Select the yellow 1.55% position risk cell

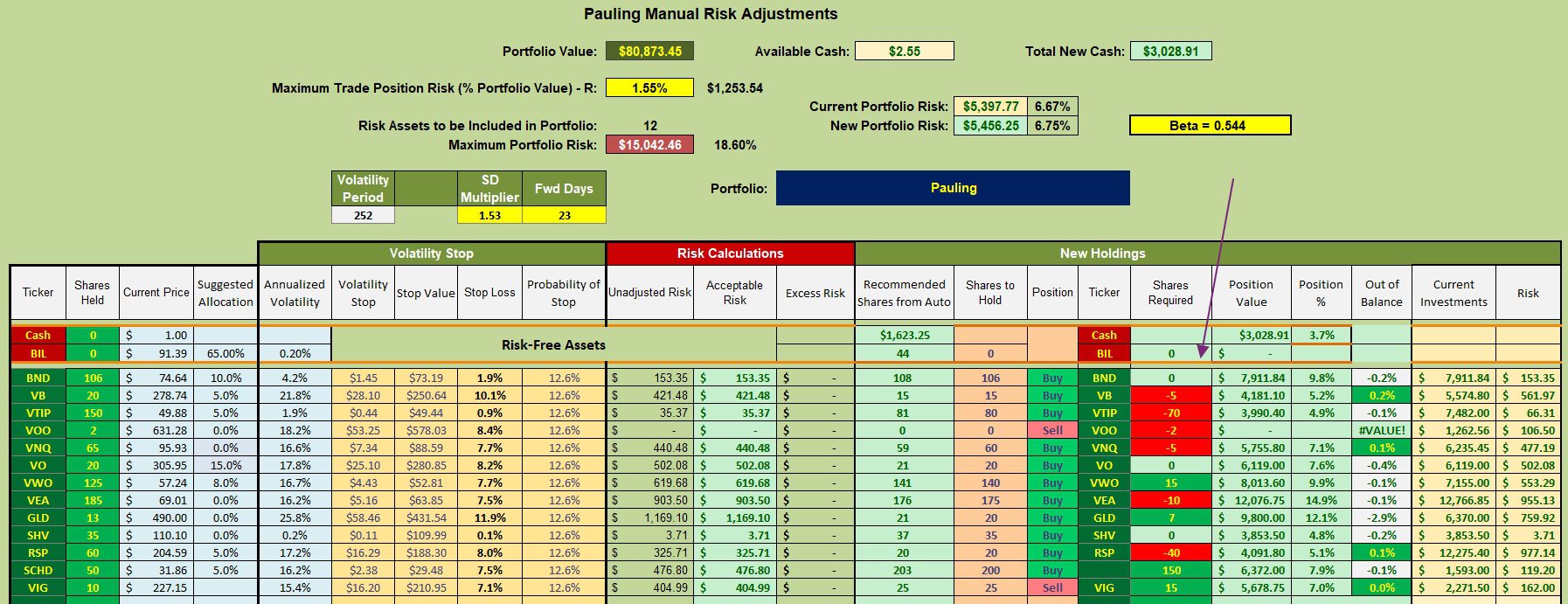649,88
